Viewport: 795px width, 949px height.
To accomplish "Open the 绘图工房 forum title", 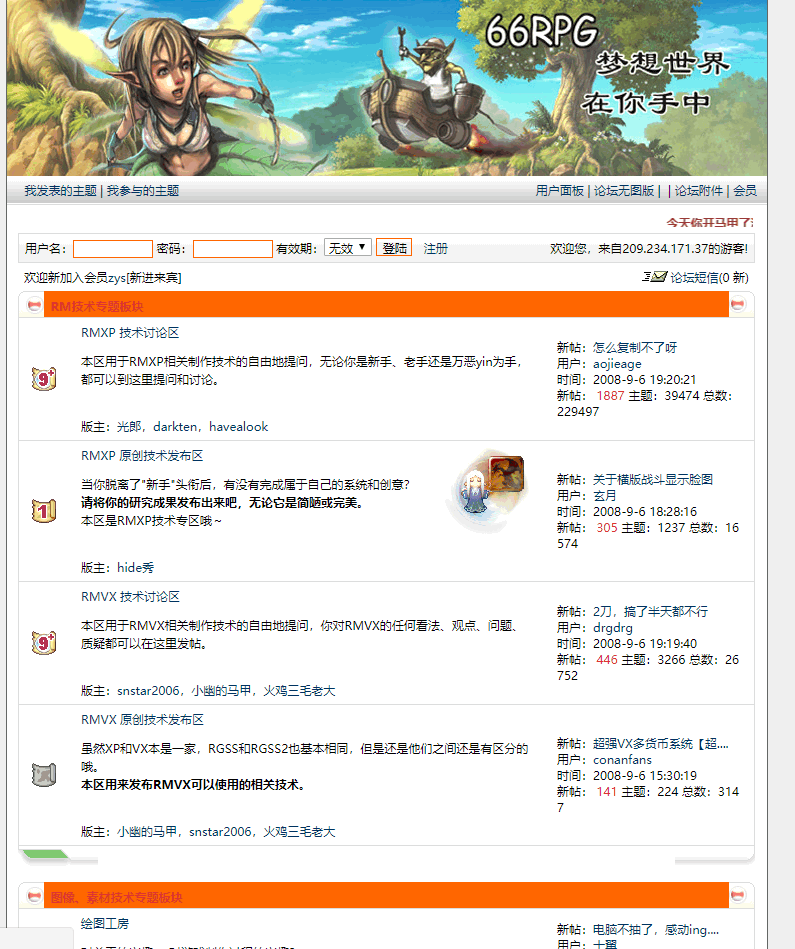I will (105, 924).
